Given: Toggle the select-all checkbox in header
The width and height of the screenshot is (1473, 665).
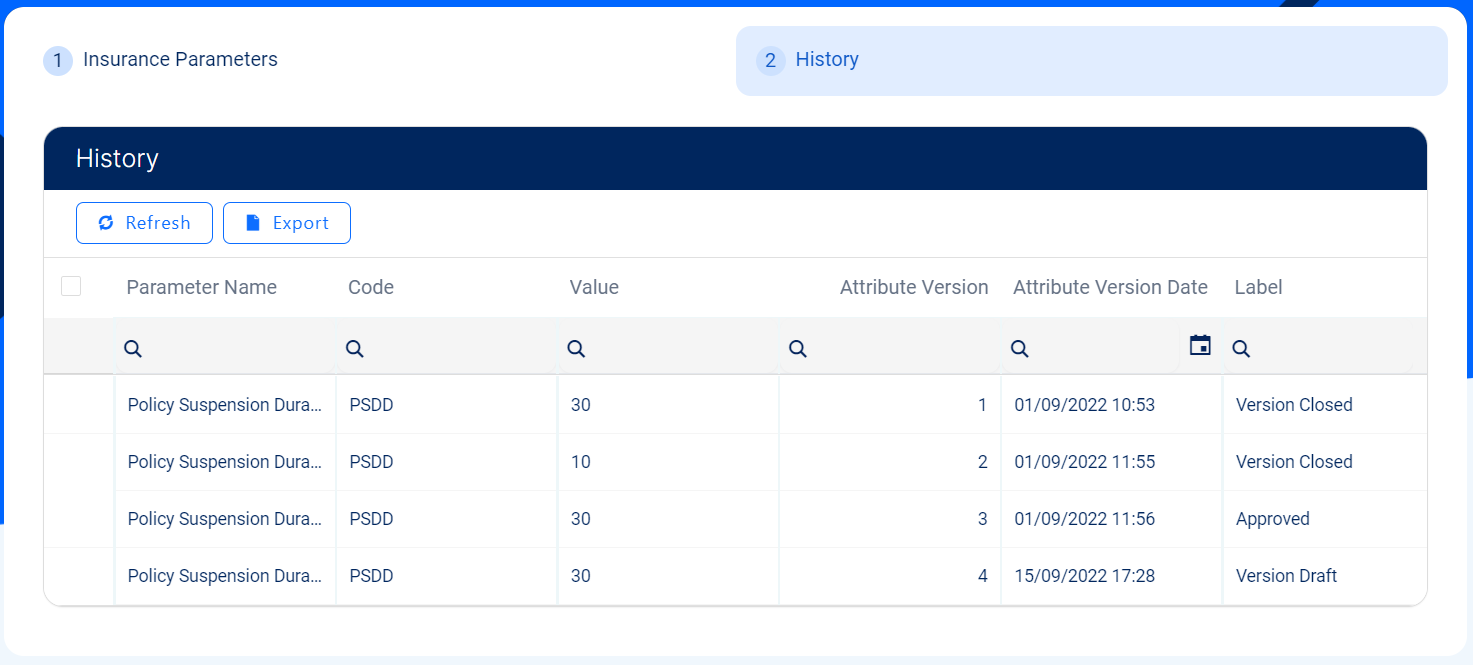Looking at the screenshot, I should coord(71,287).
